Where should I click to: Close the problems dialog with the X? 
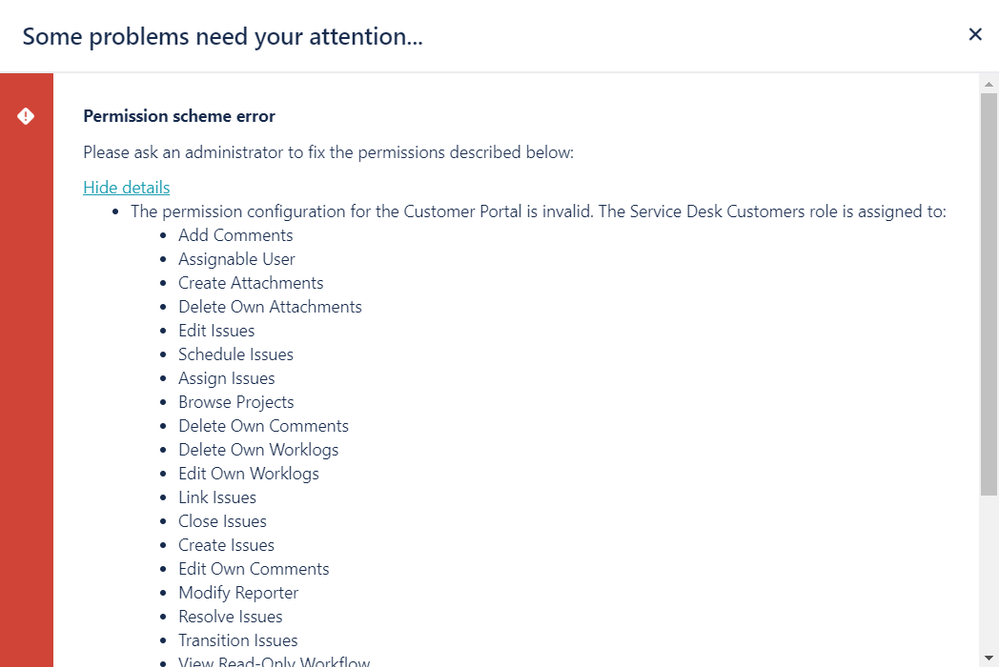pyautogui.click(x=975, y=34)
